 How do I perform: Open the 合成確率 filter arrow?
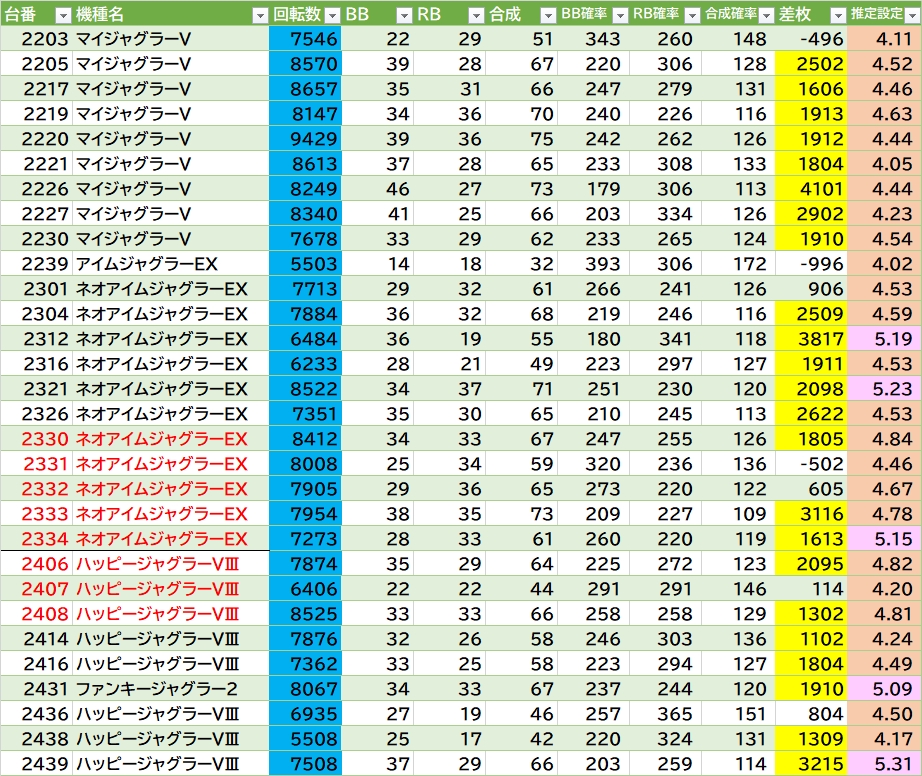point(765,15)
